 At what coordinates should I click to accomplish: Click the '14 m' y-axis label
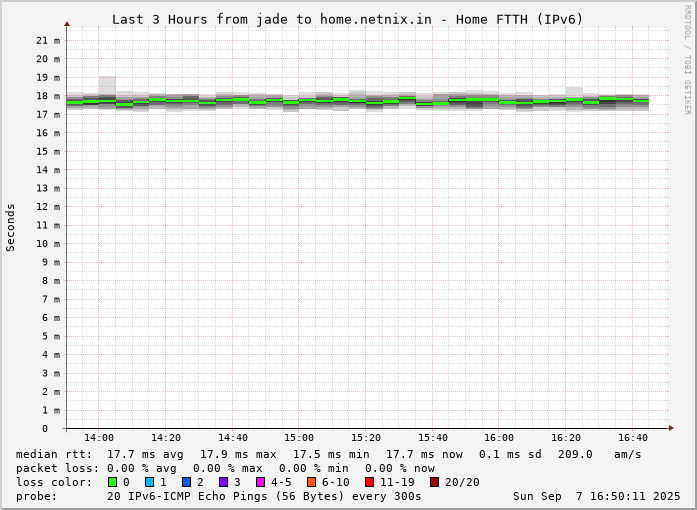point(48,170)
